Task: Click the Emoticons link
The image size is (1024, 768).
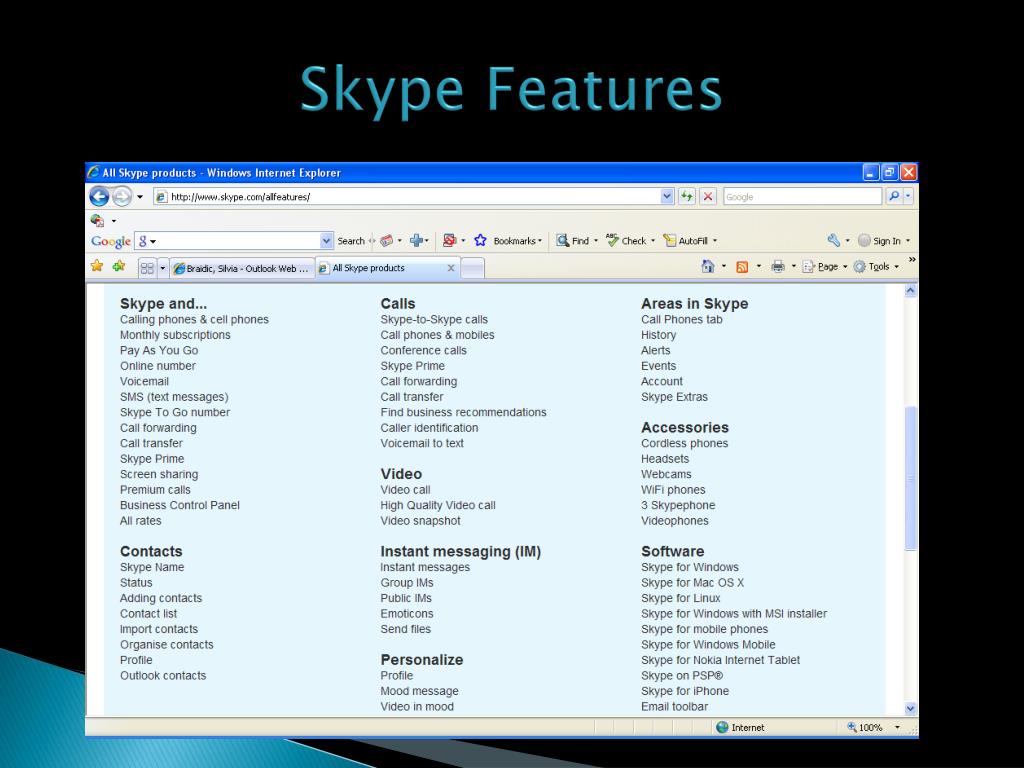Action: coord(406,613)
